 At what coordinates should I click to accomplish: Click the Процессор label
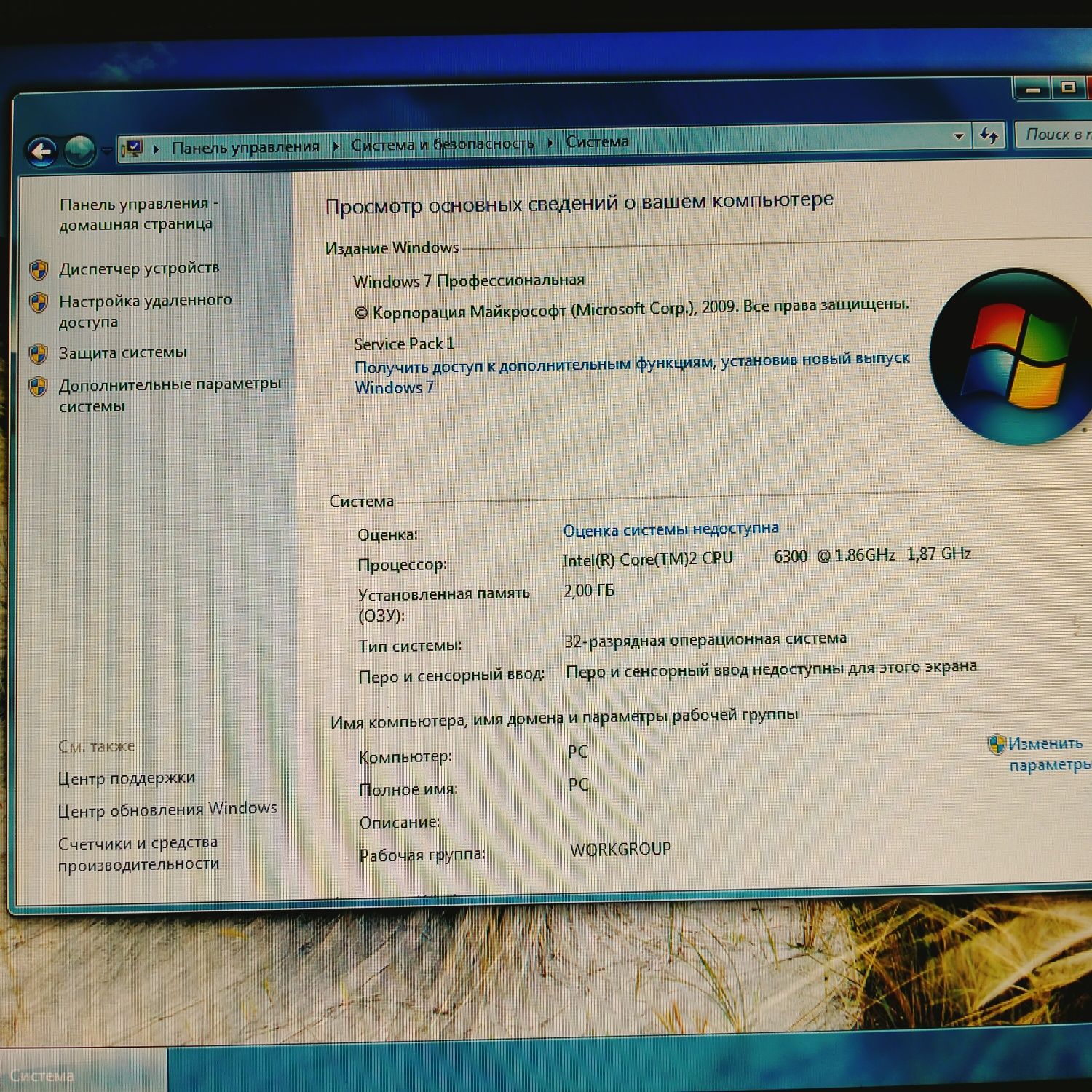(403, 565)
